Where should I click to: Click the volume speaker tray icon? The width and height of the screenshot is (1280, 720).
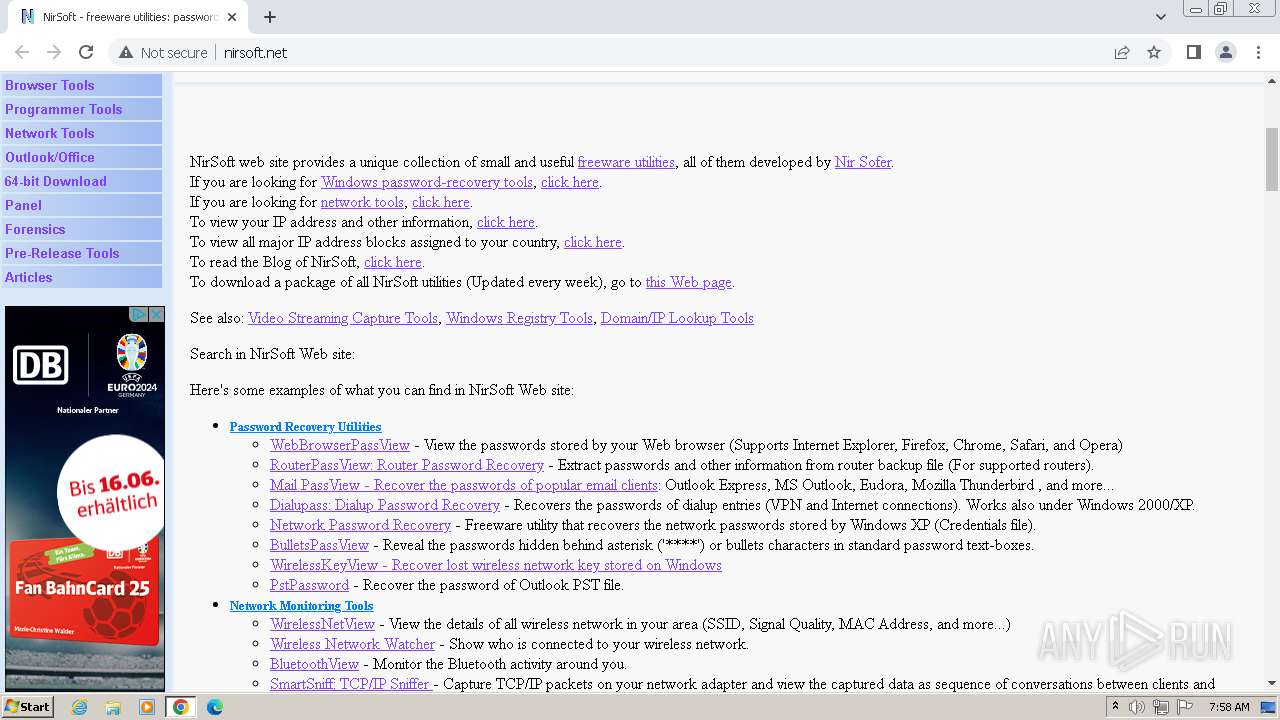point(1137,707)
